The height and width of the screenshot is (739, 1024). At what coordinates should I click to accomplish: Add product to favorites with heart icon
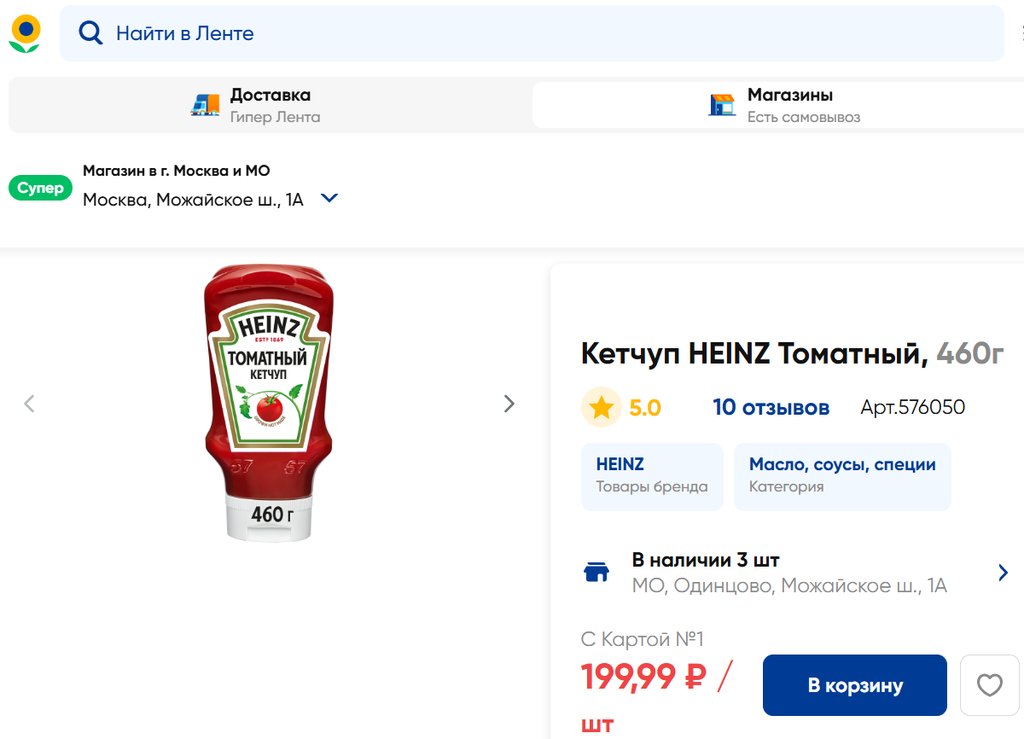(989, 685)
